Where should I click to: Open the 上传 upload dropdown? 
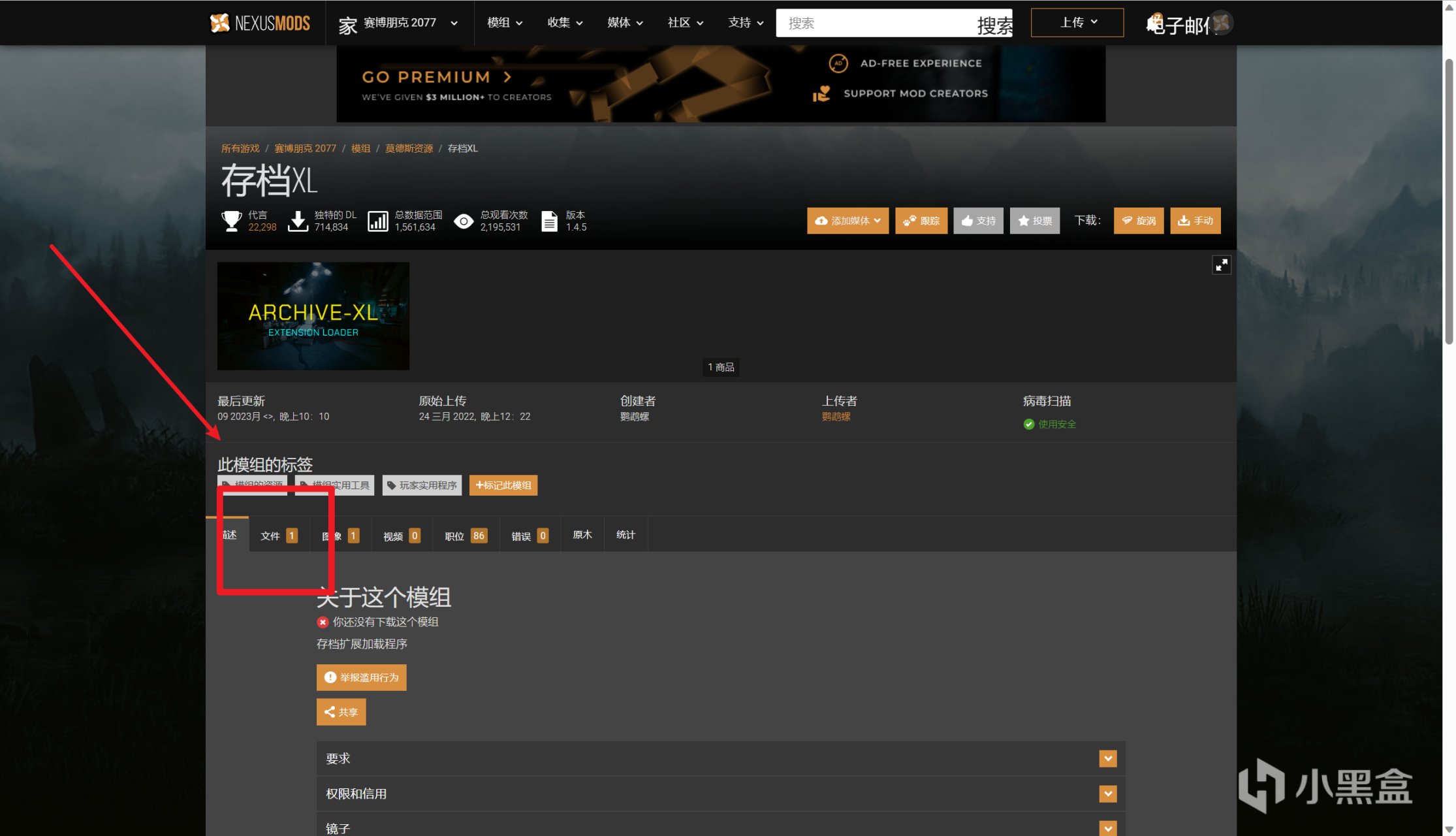click(x=1077, y=23)
